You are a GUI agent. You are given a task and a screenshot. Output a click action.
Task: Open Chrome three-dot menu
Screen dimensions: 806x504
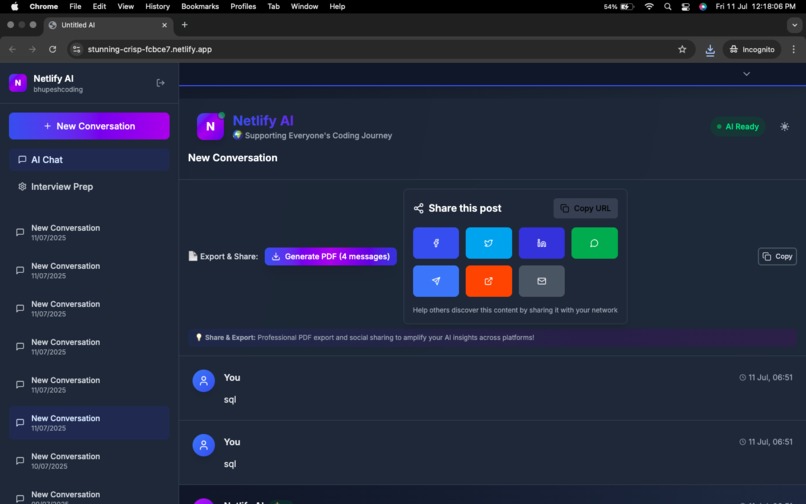[x=794, y=49]
